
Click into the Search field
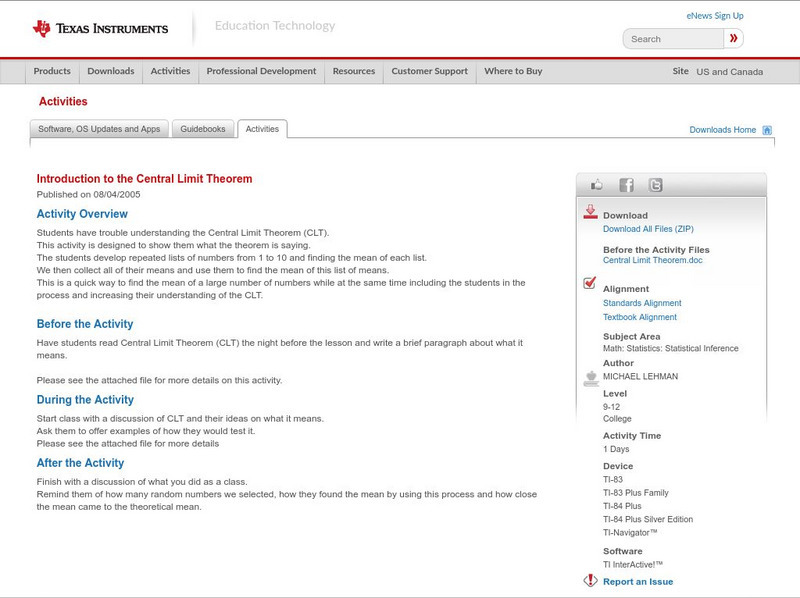click(673, 39)
